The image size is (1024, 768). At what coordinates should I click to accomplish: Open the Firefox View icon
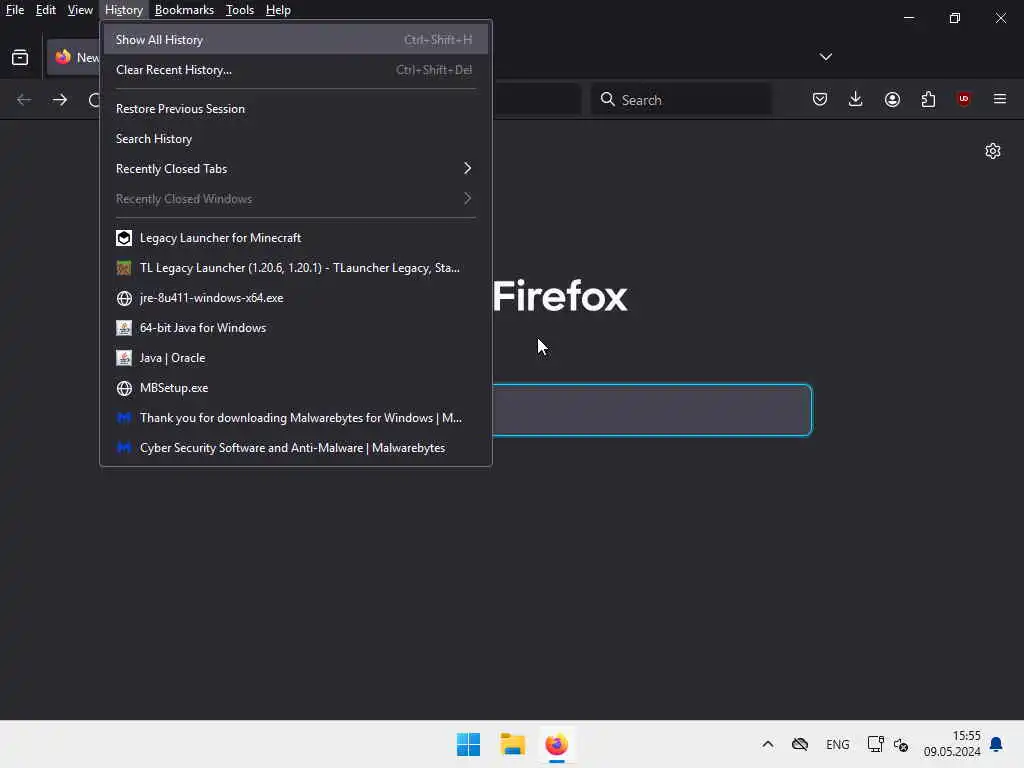[x=20, y=57]
